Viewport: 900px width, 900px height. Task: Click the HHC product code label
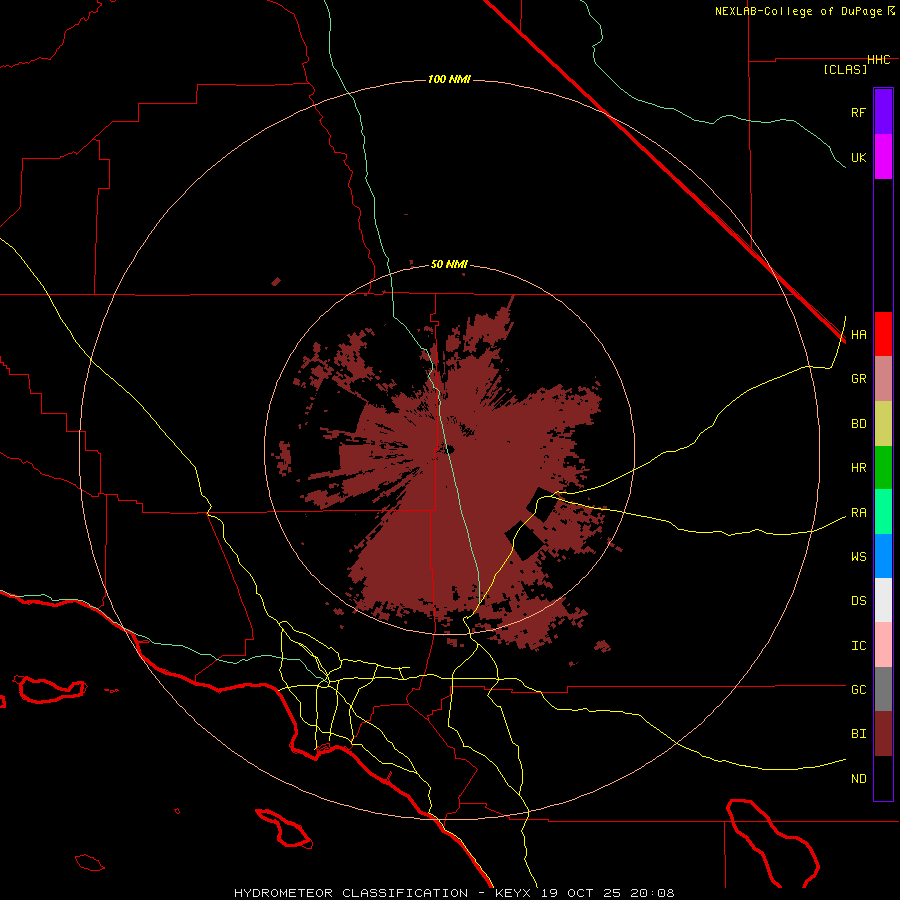pos(878,60)
